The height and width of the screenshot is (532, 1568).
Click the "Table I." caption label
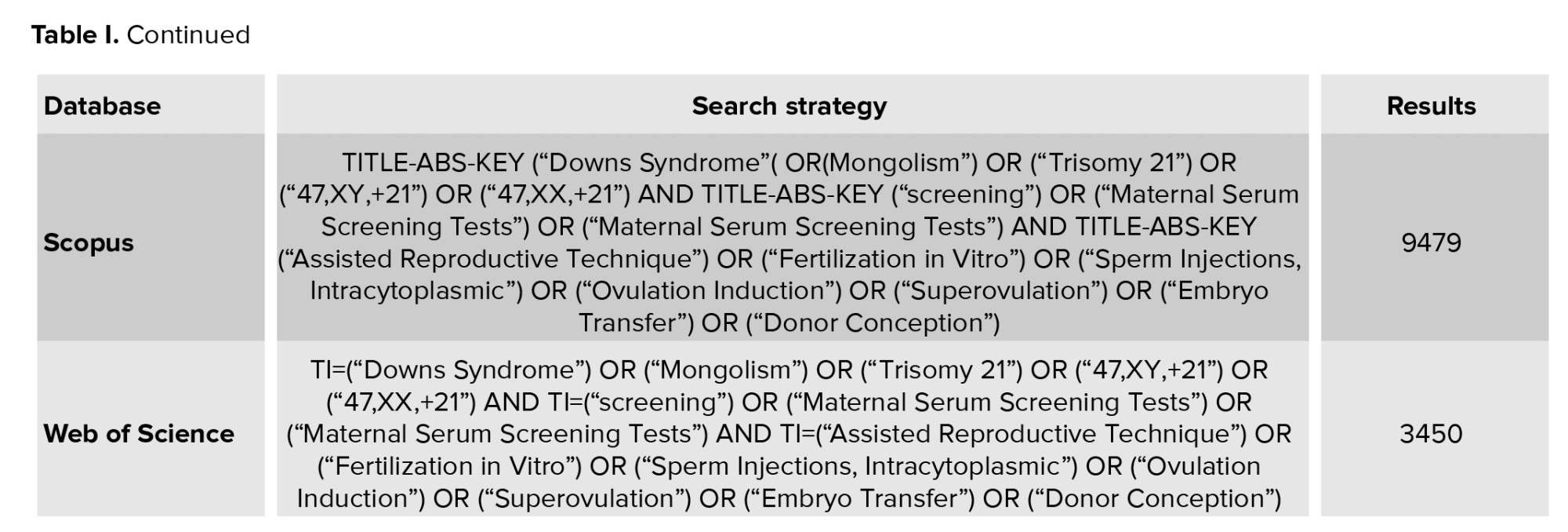pyautogui.click(x=74, y=35)
